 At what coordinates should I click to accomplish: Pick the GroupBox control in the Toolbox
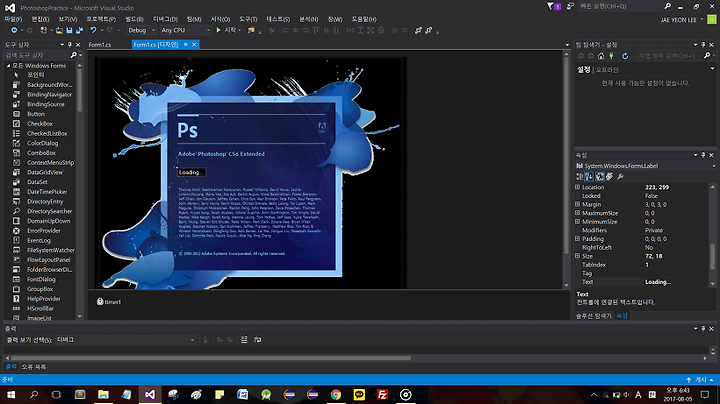[x=40, y=289]
